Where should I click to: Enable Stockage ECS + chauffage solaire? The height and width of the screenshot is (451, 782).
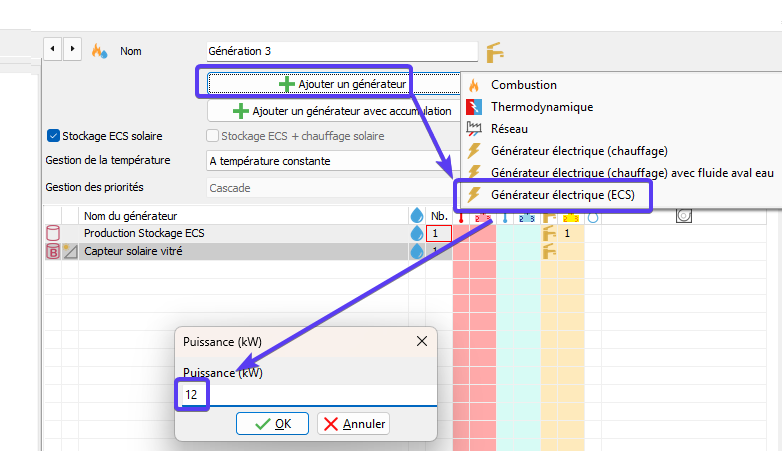pyautogui.click(x=212, y=136)
